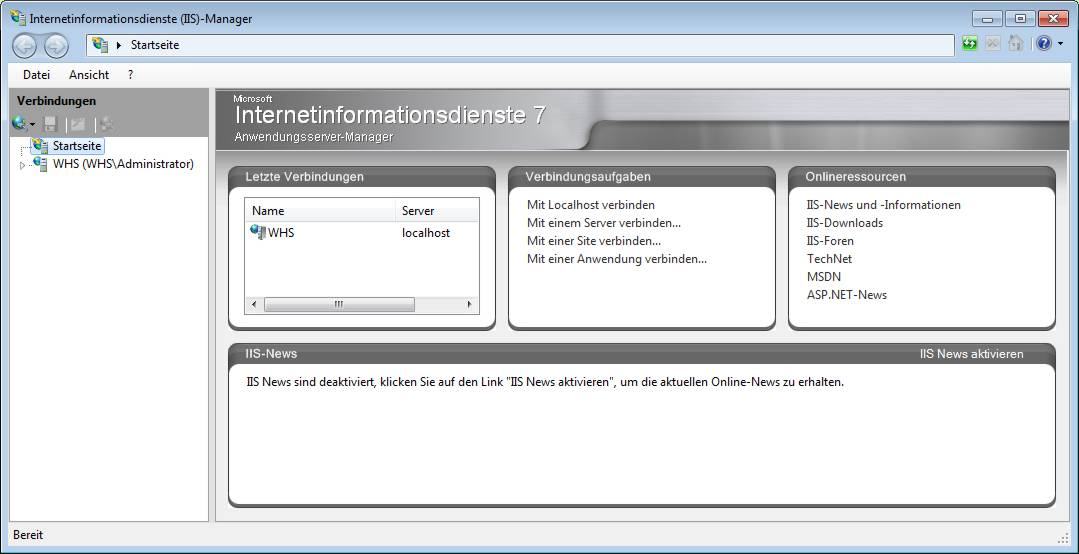Click the up-level icon in Verbindungen toolbar

click(x=78, y=125)
